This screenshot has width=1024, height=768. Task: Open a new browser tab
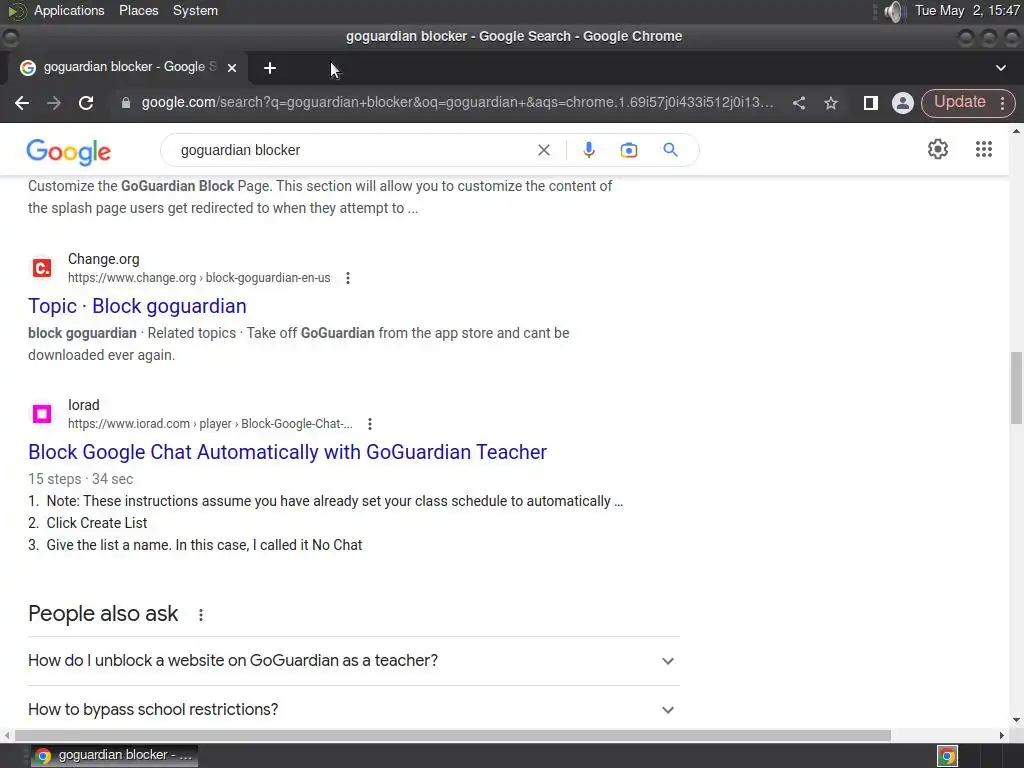pyautogui.click(x=270, y=68)
